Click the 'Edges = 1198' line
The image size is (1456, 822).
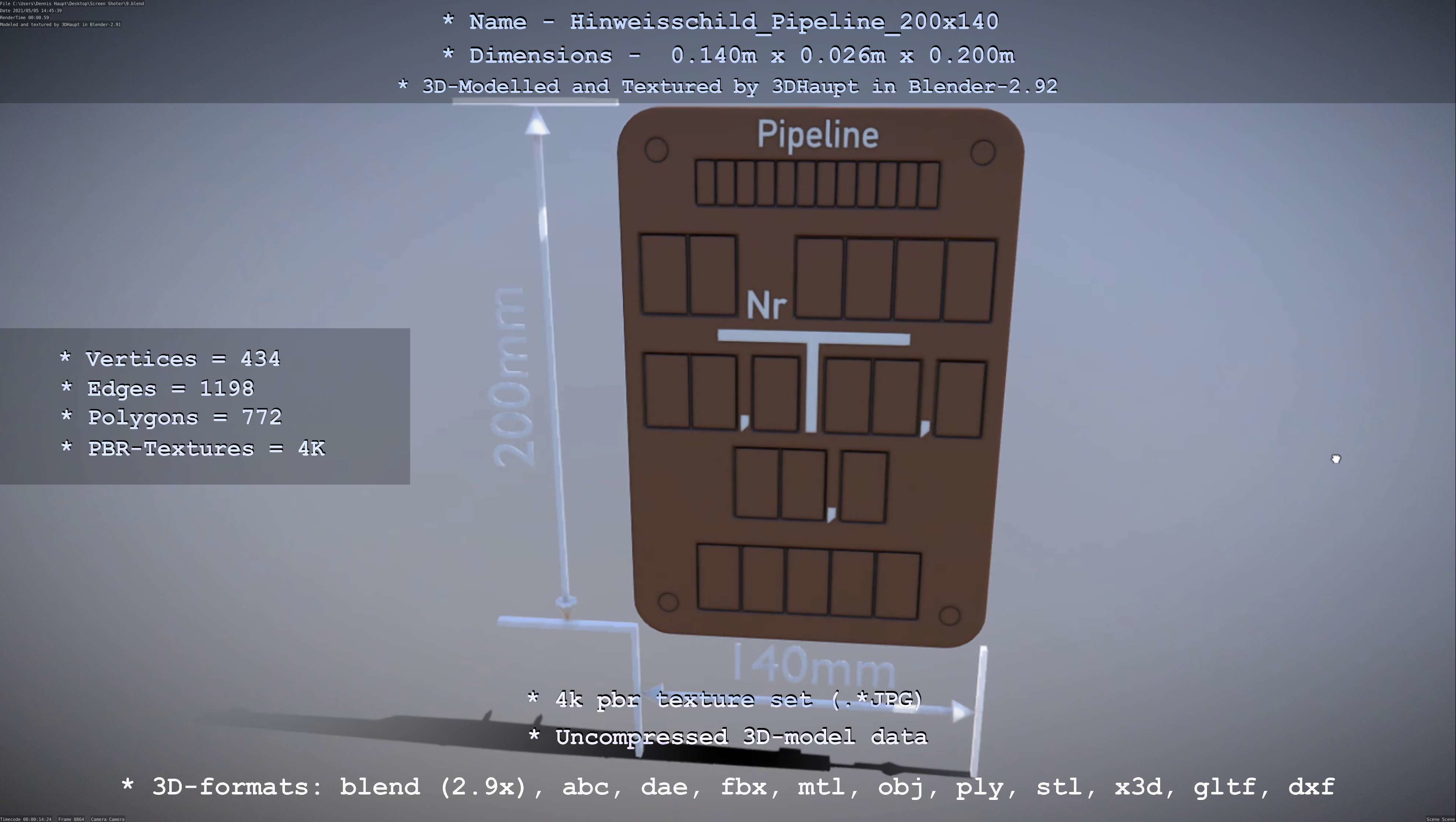point(157,389)
